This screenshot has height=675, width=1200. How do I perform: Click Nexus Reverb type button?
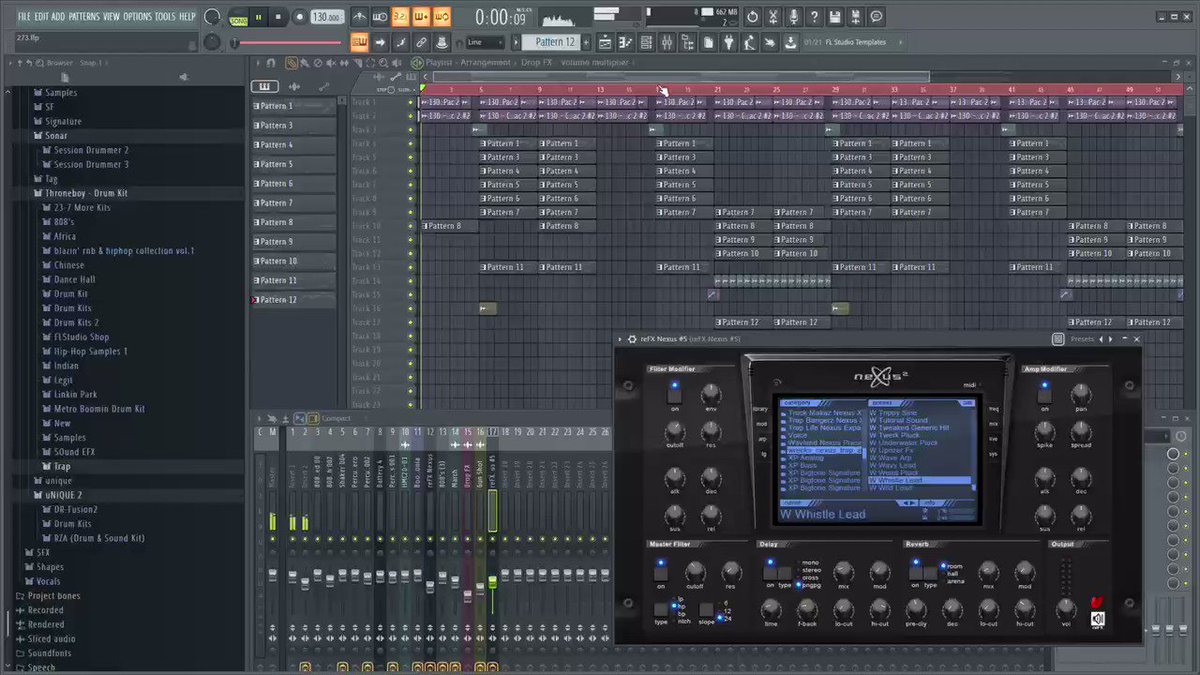[931, 573]
